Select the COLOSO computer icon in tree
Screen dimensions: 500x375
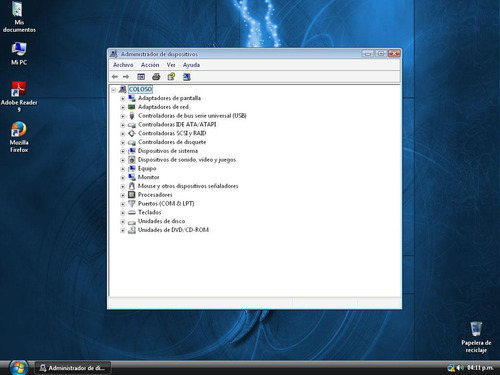tap(123, 89)
